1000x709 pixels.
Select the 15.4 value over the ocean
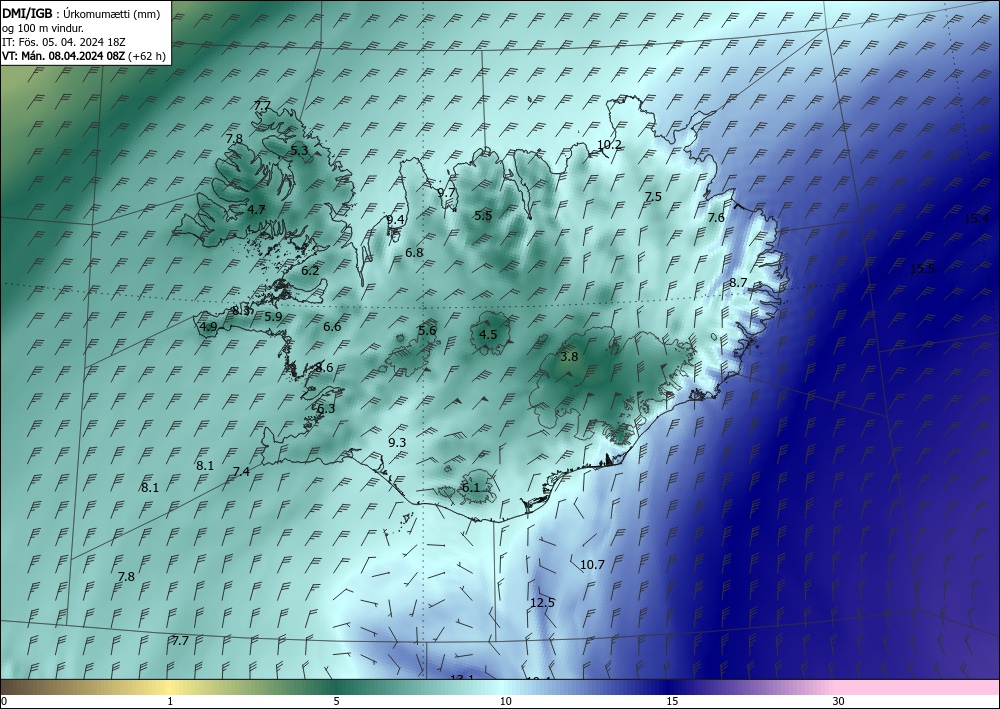(976, 219)
